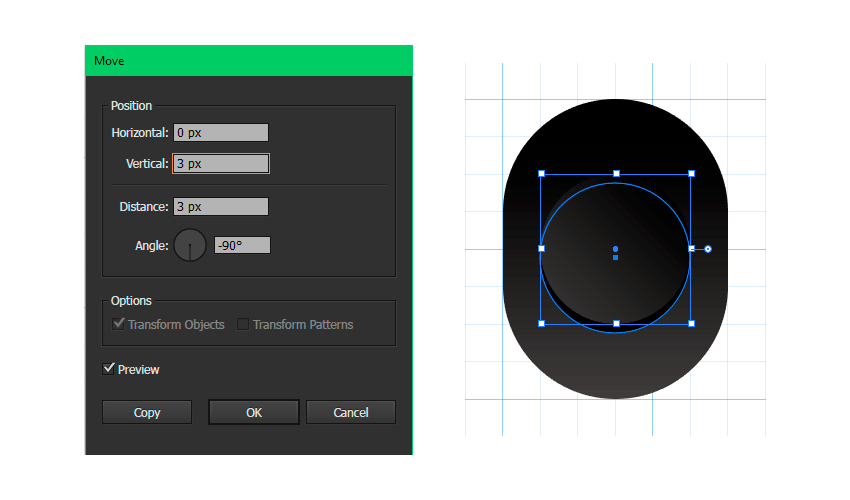Click the Vertical position input field
Image resolution: width=850 pixels, height=500 pixels.
point(220,163)
